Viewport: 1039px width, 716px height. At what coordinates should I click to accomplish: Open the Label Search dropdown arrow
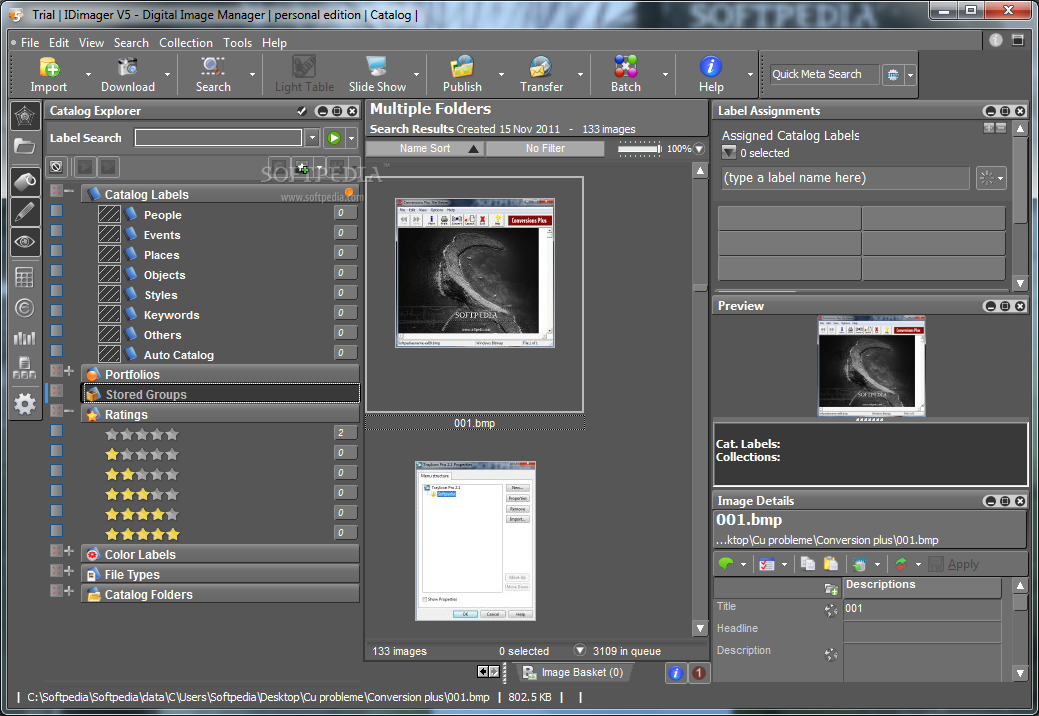click(x=312, y=138)
